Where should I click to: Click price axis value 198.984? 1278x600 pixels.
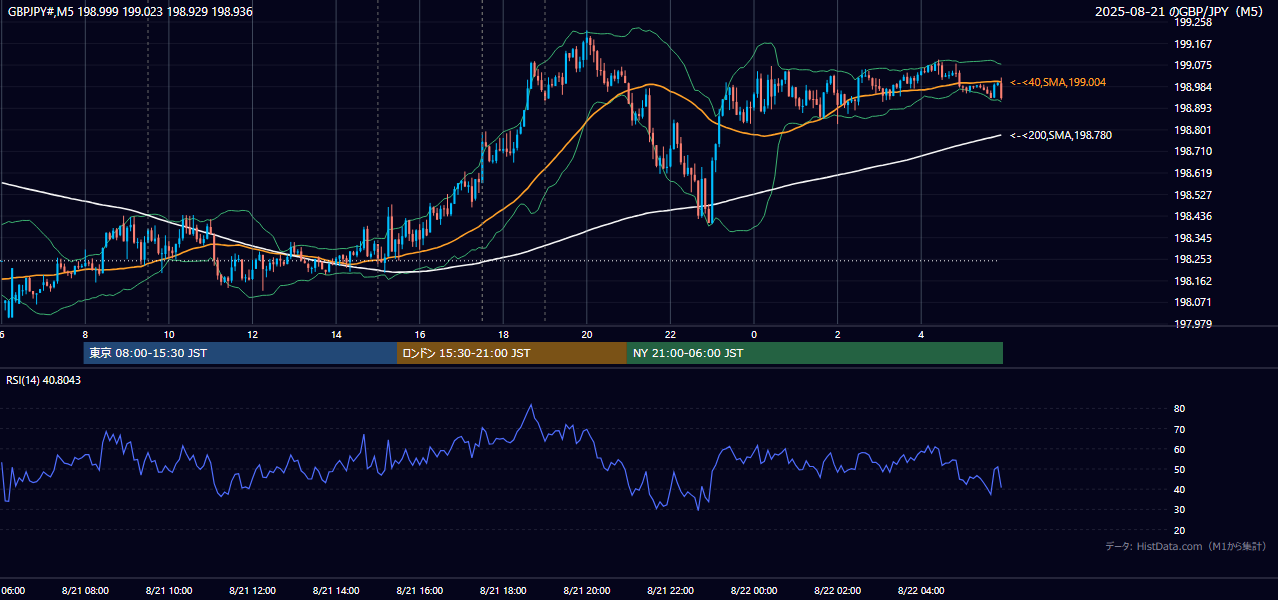pyautogui.click(x=1193, y=87)
